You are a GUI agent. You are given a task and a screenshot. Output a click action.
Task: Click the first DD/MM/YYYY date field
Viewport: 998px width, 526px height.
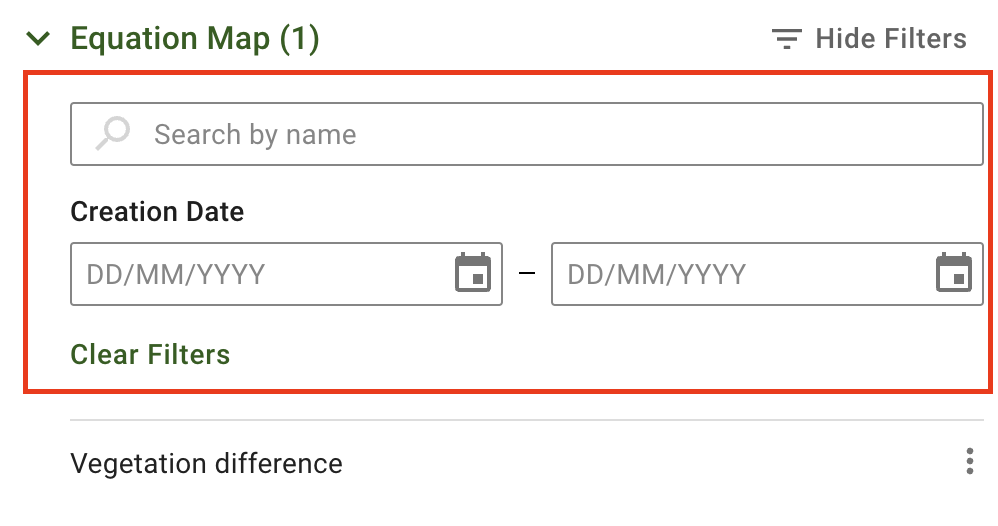(x=260, y=274)
